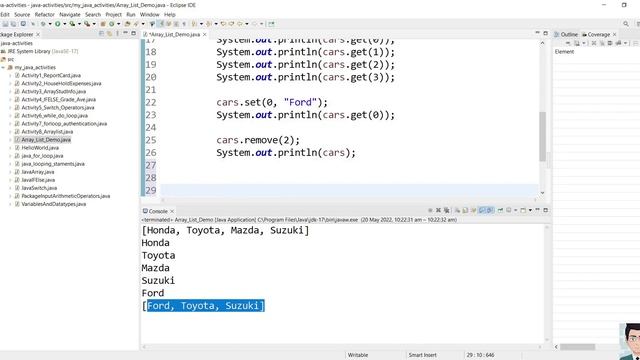
Task: Toggle Link with Editor in Package Explorer
Action: [109, 33]
